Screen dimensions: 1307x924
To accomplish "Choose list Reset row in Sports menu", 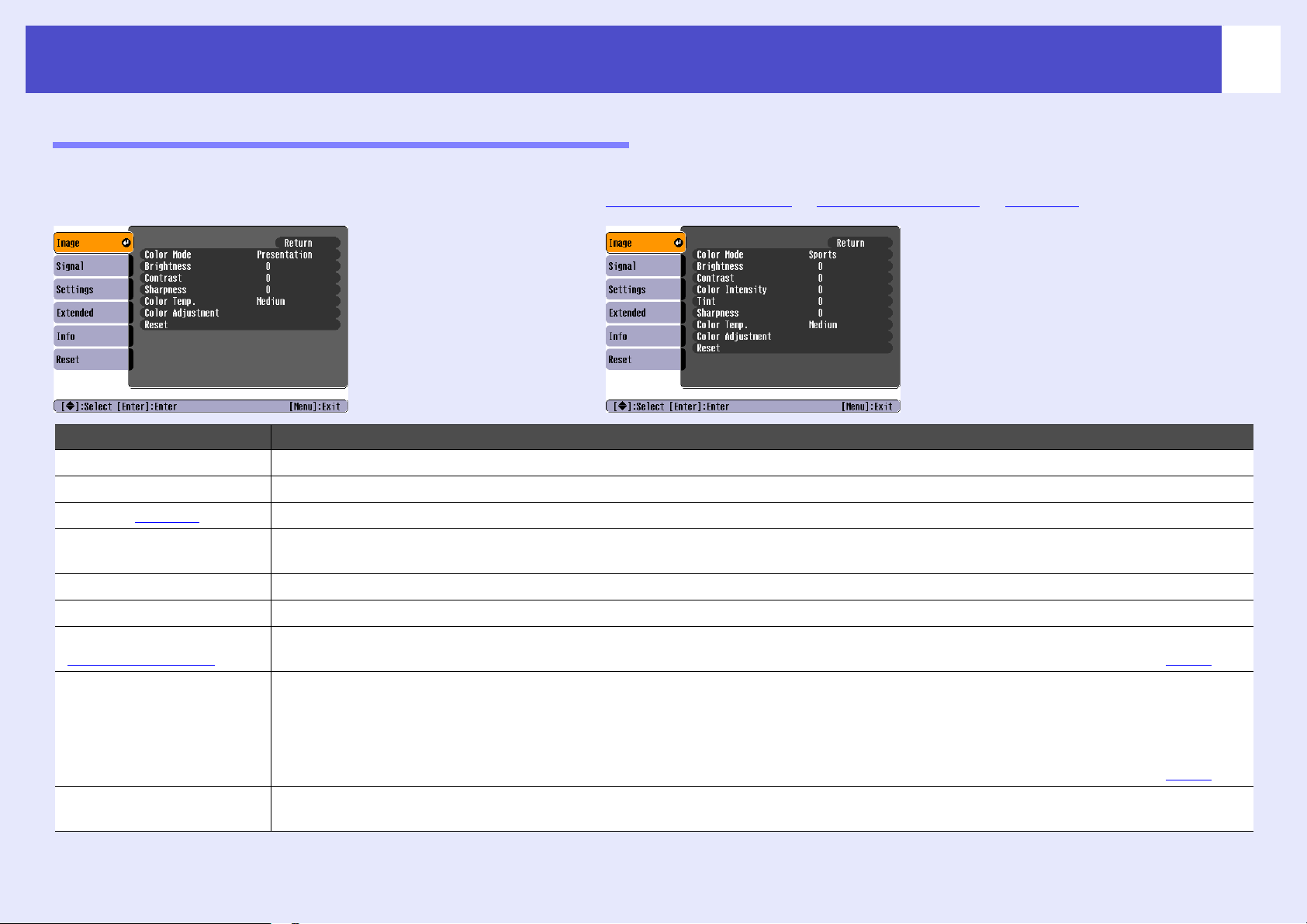I will [x=793, y=348].
